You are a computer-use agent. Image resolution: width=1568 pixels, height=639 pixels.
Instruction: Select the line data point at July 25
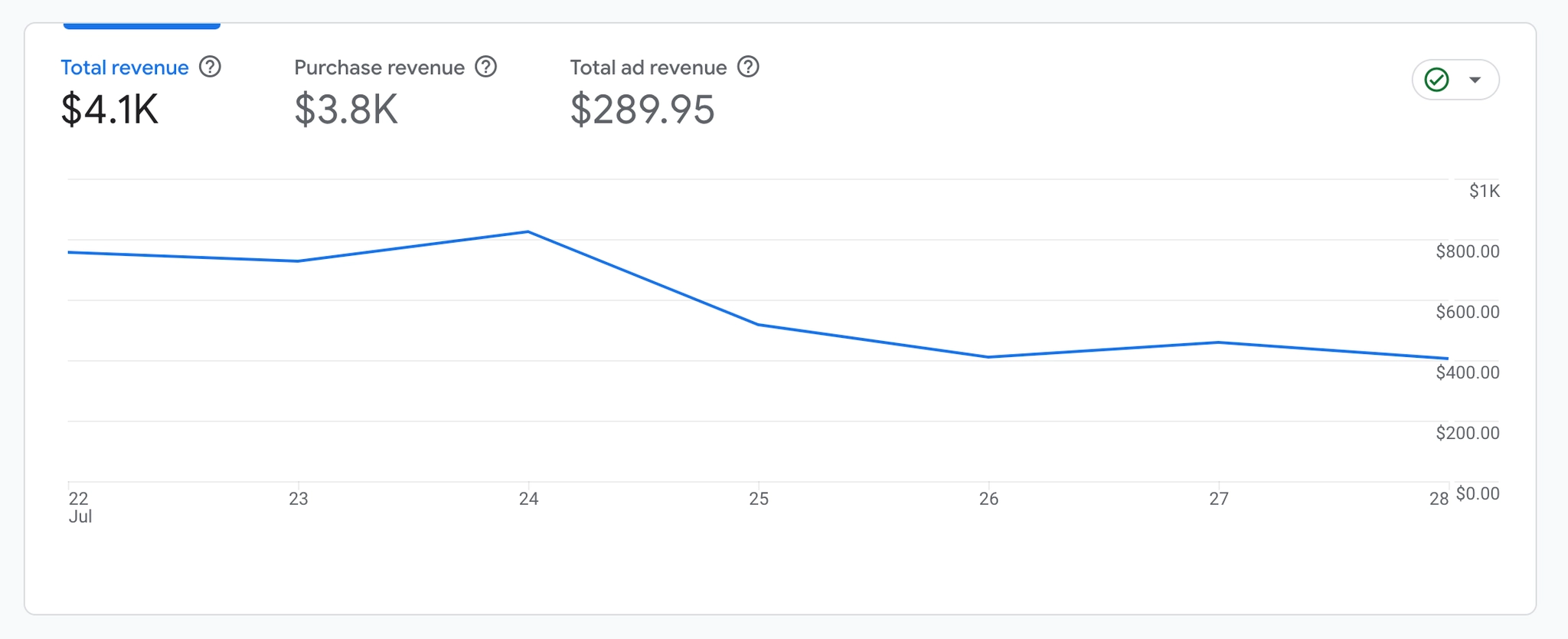point(759,325)
